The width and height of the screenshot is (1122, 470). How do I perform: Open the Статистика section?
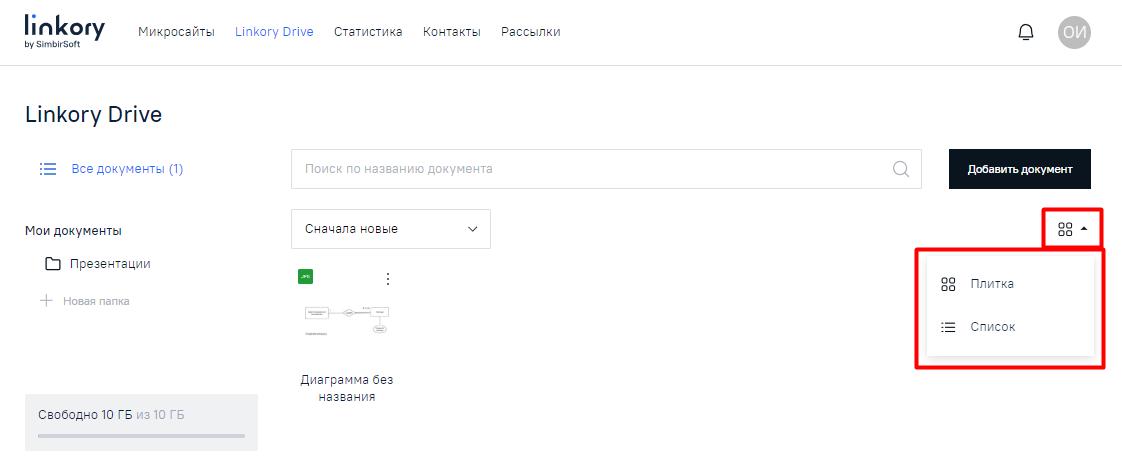pos(368,31)
